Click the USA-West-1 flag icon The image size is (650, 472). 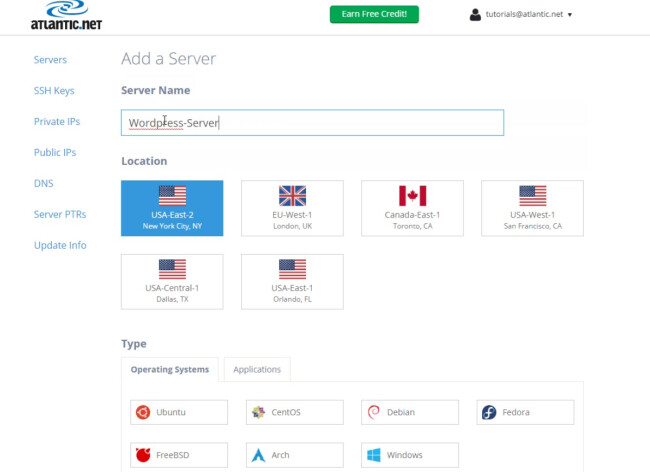coord(532,196)
